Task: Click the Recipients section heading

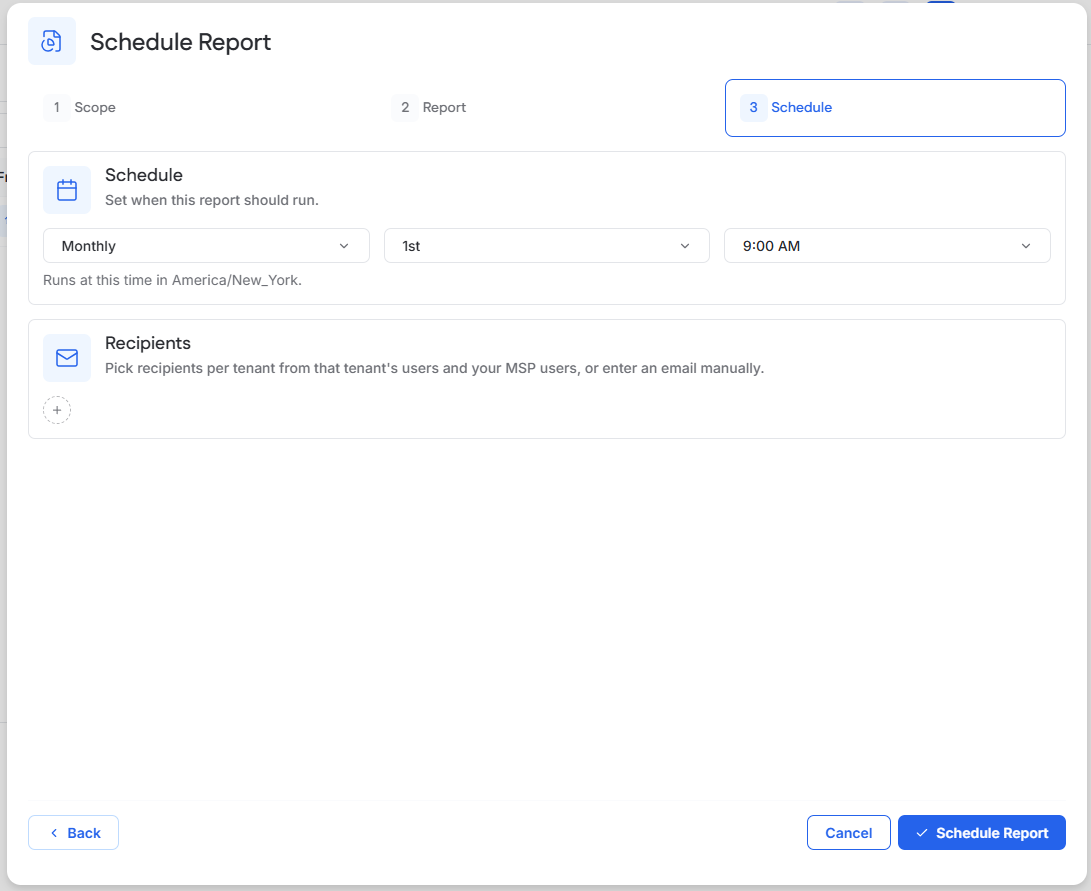Action: click(148, 343)
